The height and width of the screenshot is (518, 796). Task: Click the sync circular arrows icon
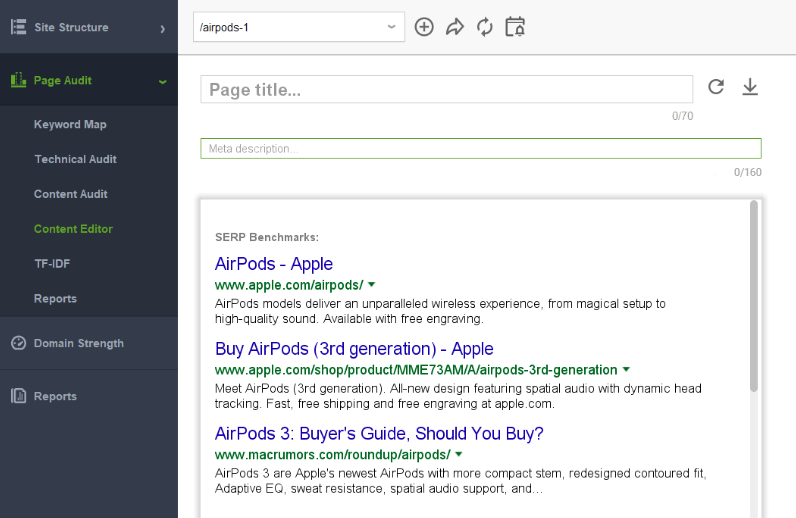485,27
